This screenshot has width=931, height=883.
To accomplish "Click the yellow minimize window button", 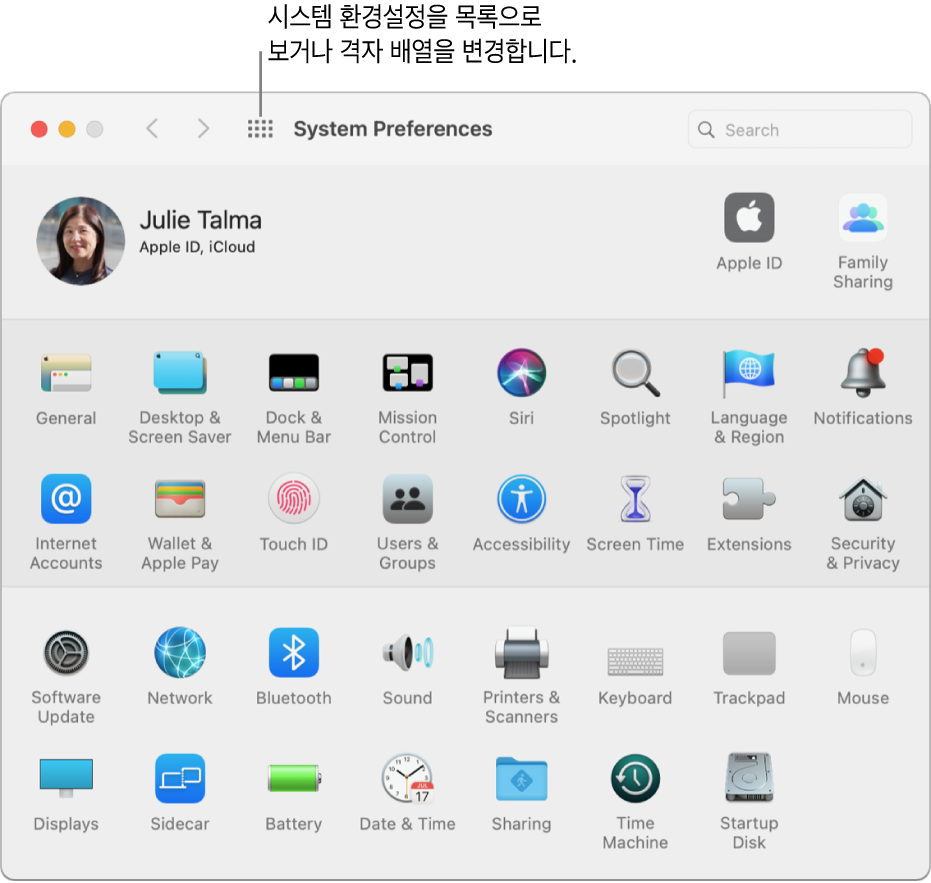I will 67,129.
